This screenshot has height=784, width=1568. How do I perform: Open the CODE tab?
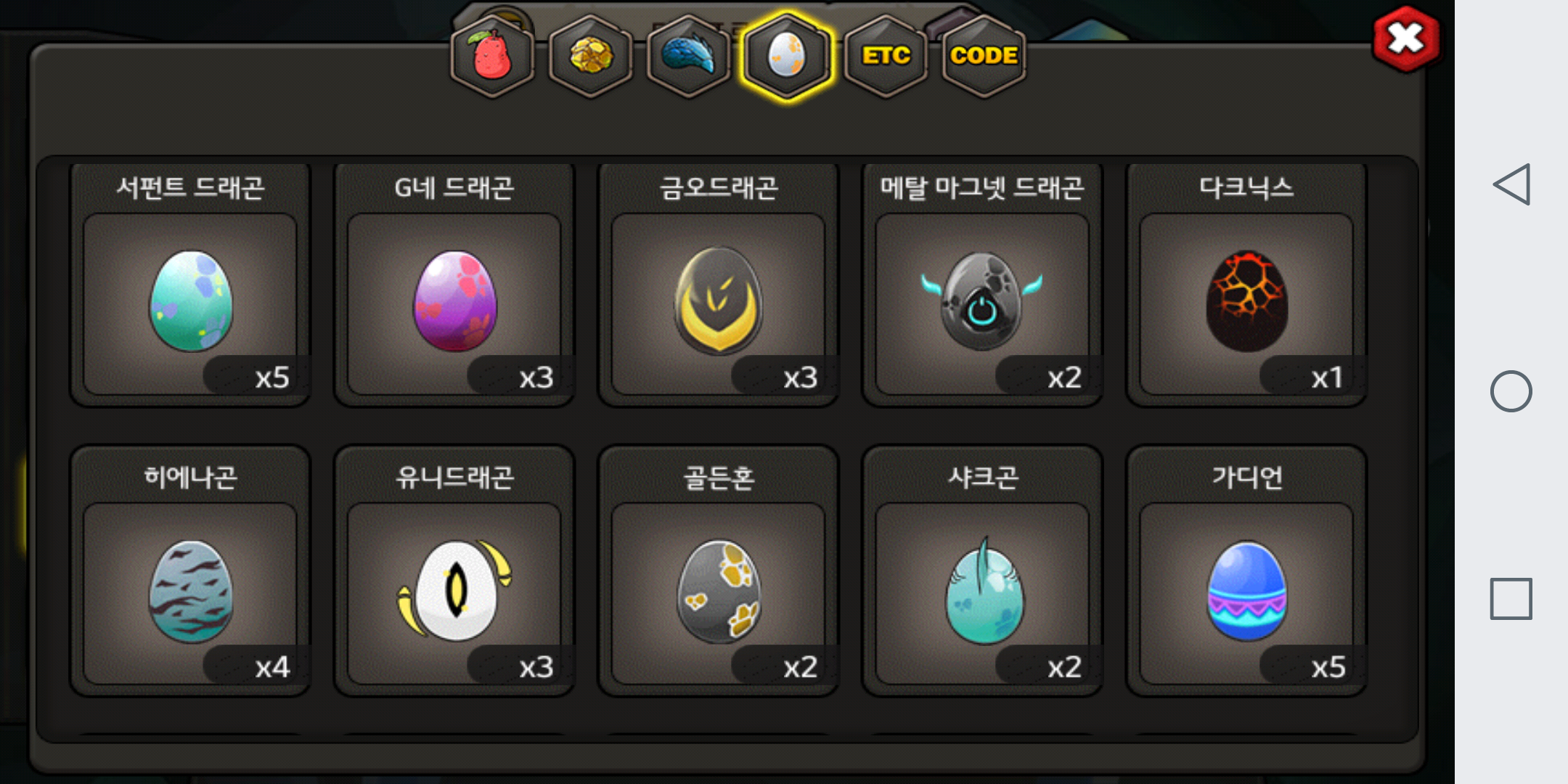pyautogui.click(x=984, y=56)
